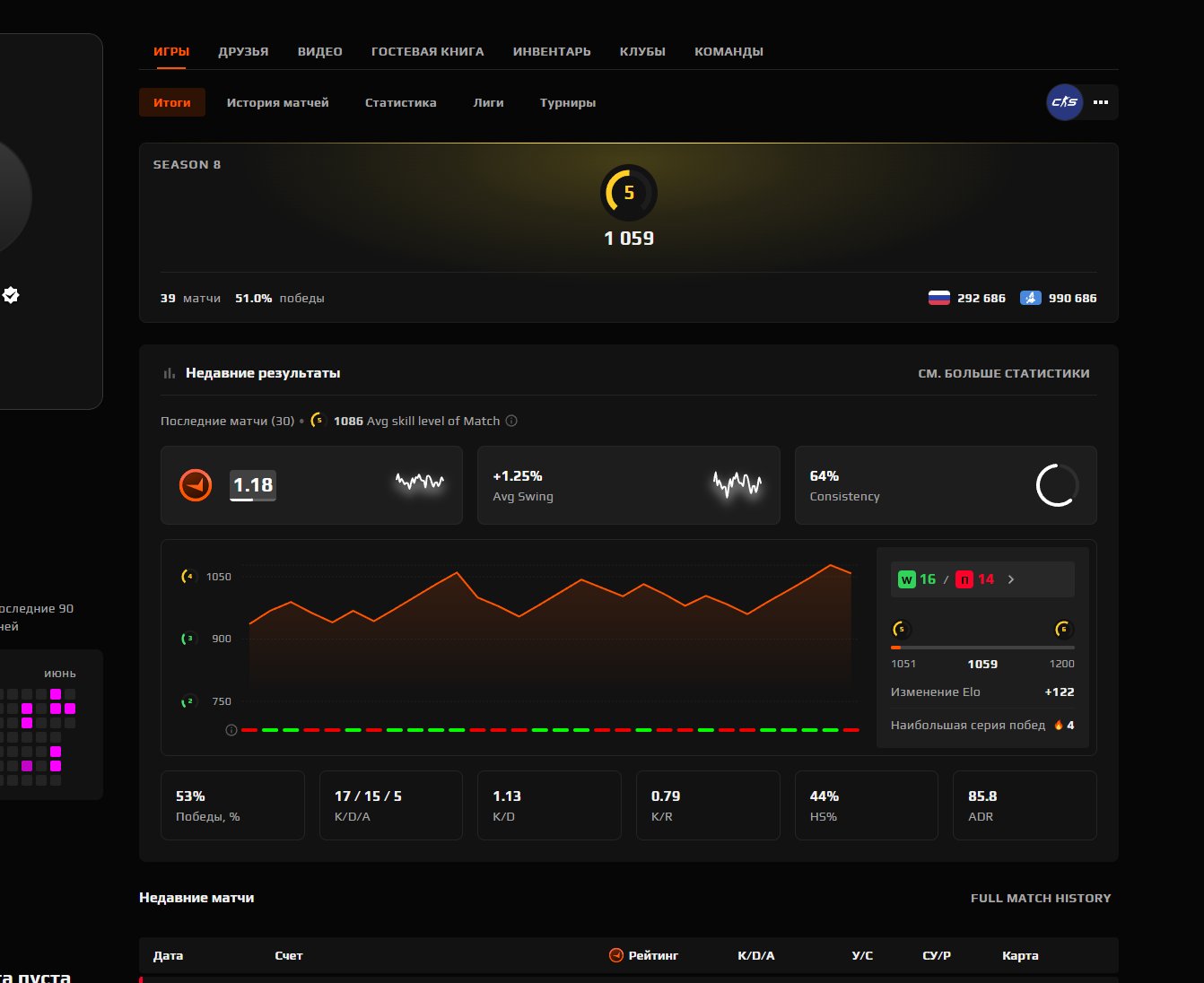Click the Consistency circular progress ring
This screenshot has width=1204, height=983.
[1057, 485]
